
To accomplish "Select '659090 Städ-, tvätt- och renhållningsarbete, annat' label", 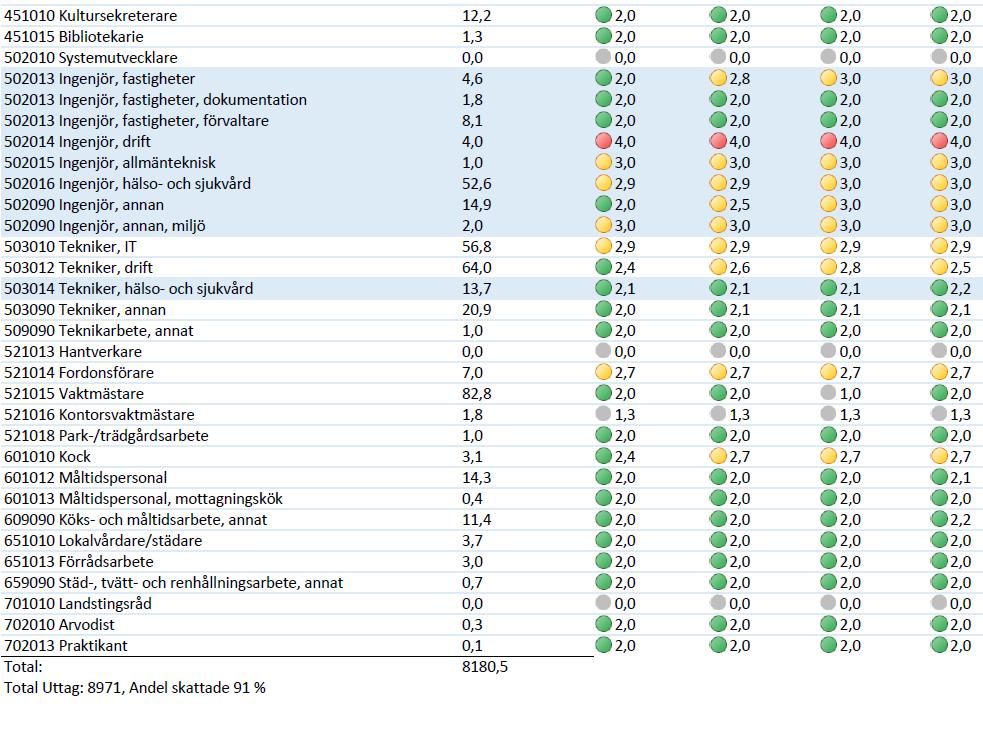I will coord(174,583).
